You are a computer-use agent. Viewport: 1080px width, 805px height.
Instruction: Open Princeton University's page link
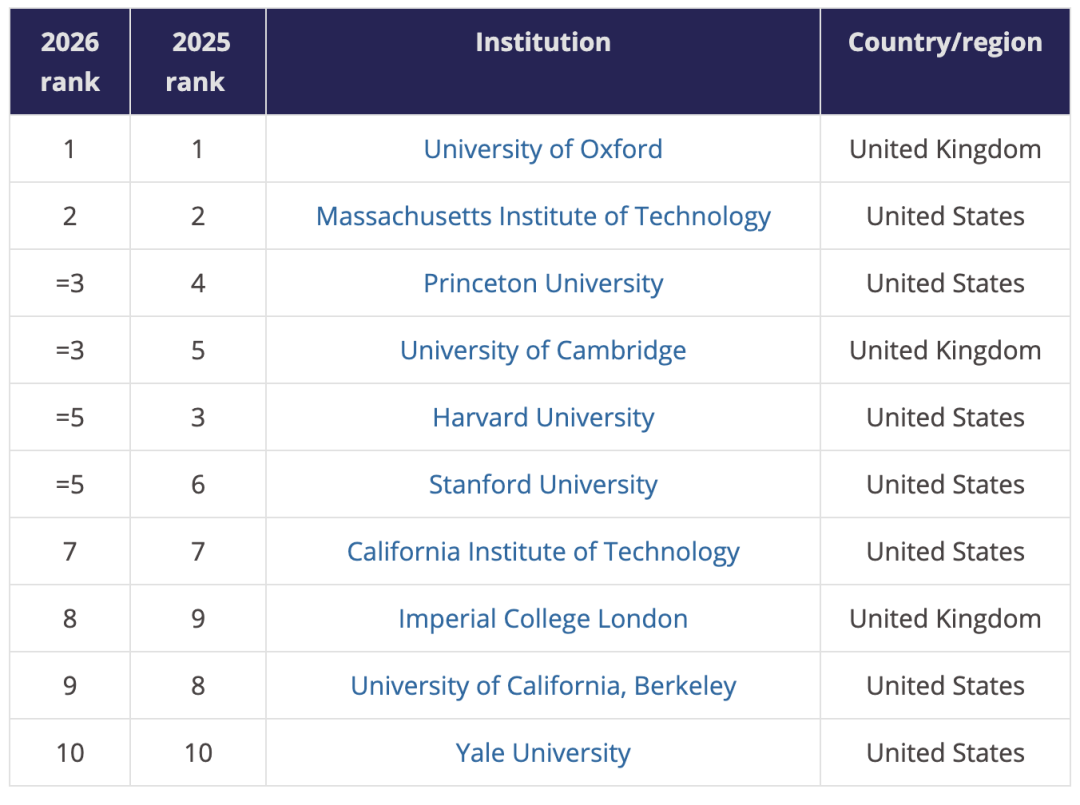coord(543,283)
